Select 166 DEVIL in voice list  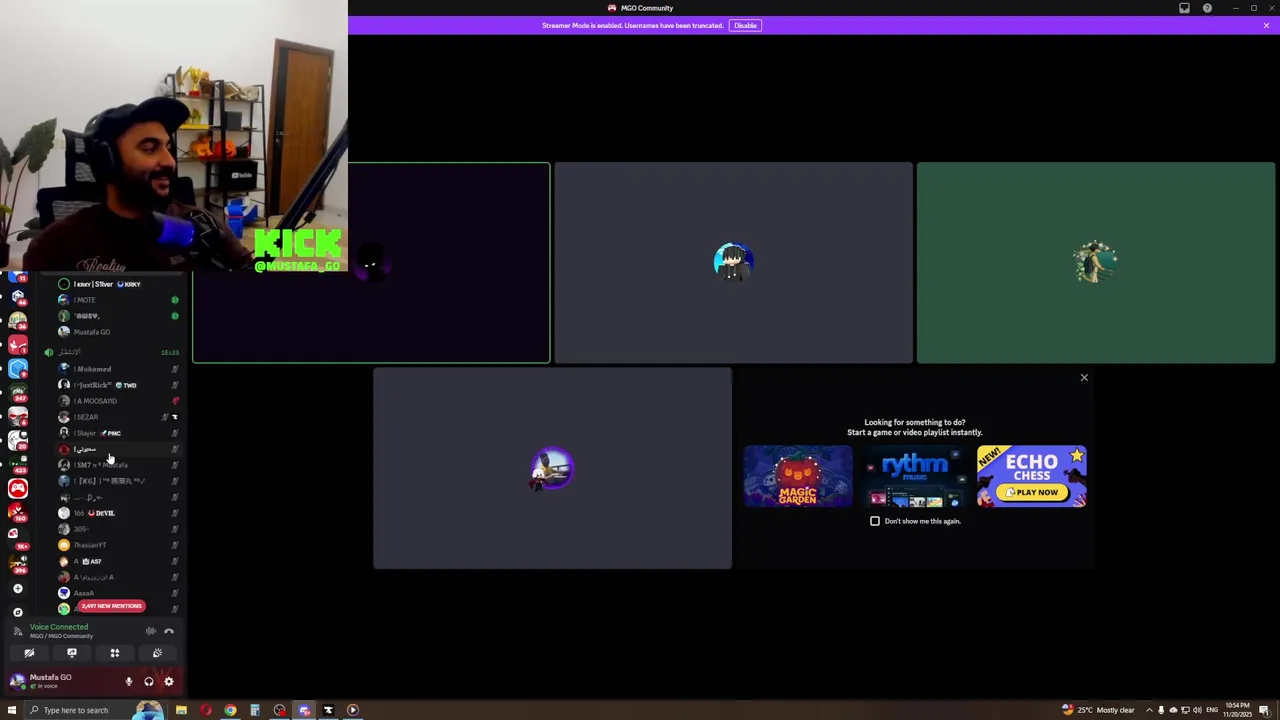pos(117,513)
